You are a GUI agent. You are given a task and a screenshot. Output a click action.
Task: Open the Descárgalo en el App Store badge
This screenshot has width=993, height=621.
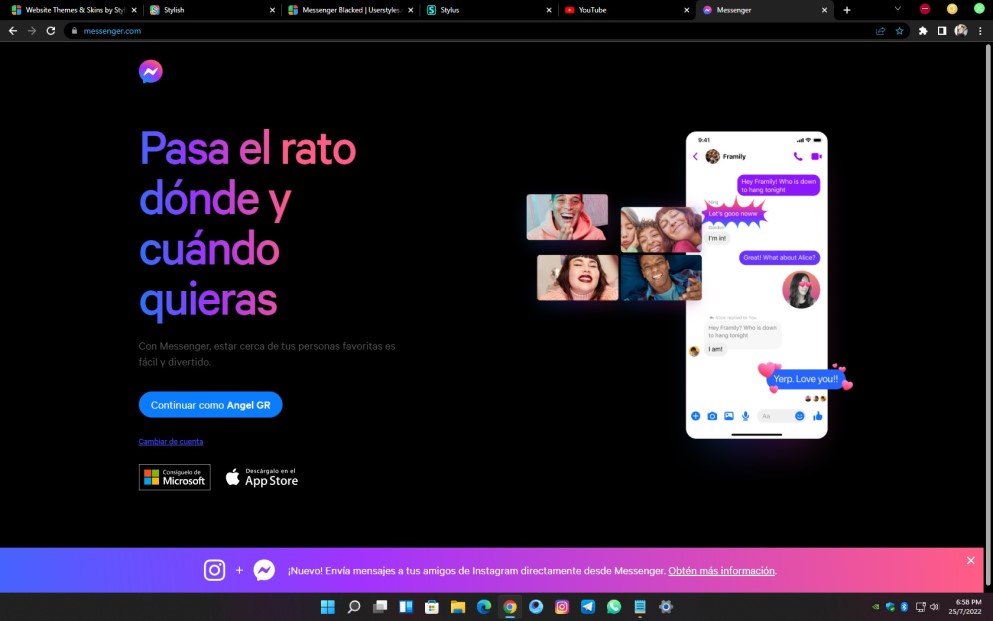pos(262,477)
